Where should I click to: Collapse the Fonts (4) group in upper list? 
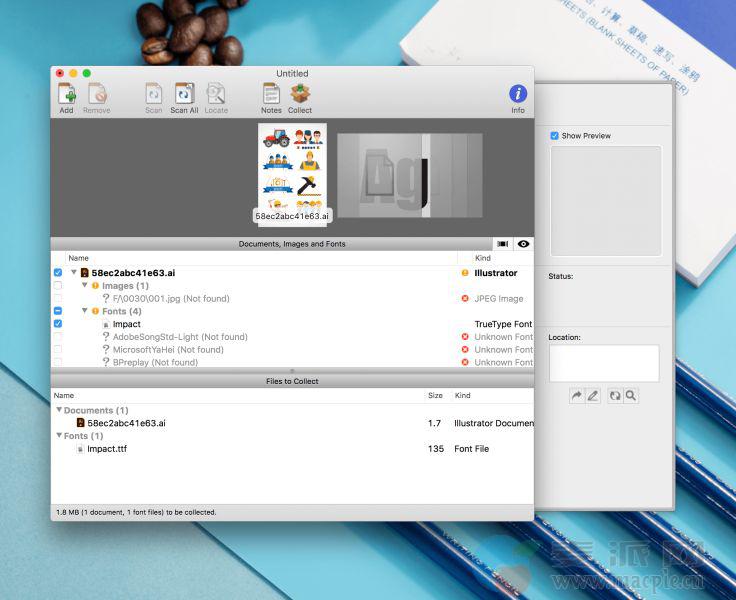[85, 311]
